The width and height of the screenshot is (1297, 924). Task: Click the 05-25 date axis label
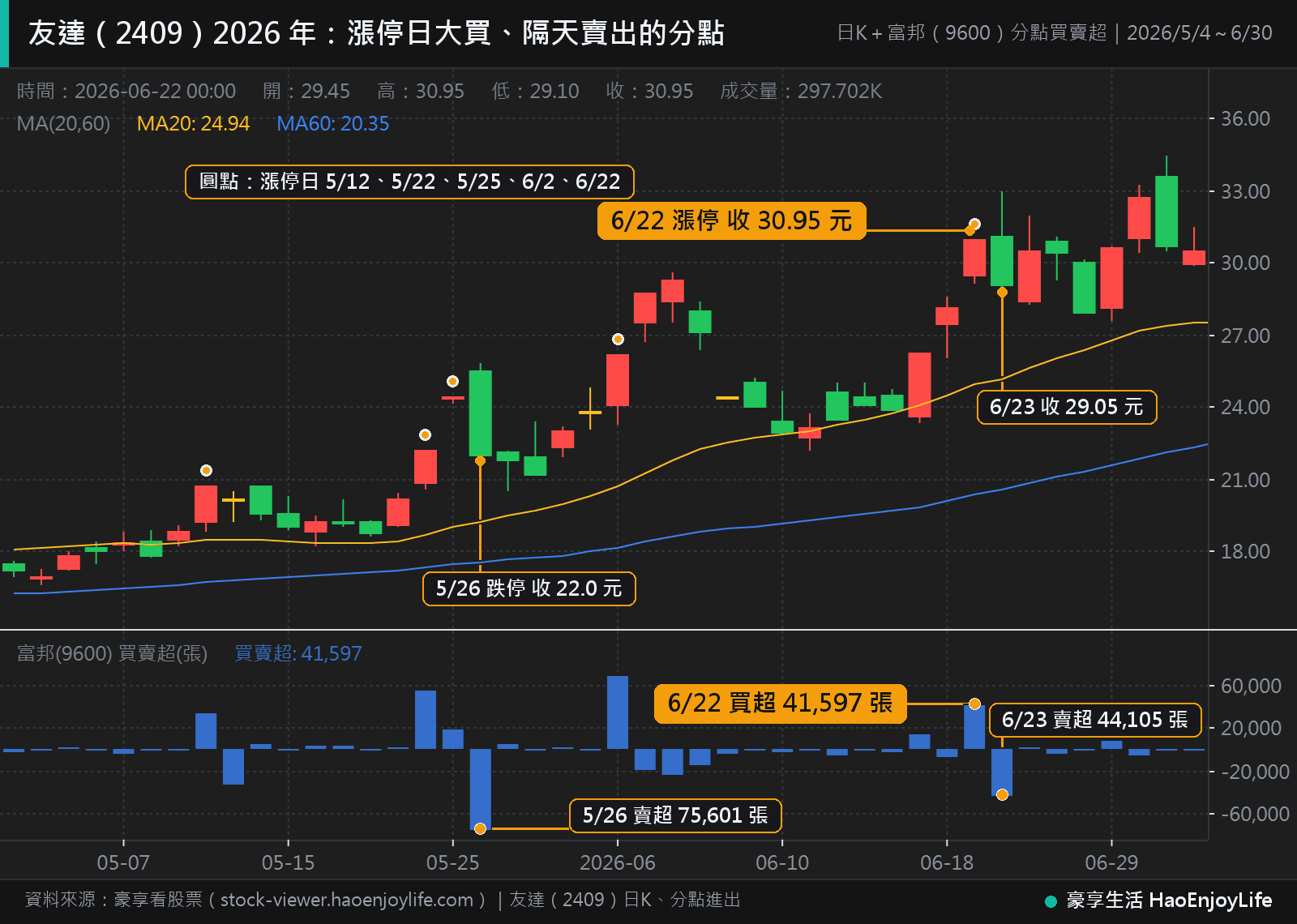tap(452, 862)
